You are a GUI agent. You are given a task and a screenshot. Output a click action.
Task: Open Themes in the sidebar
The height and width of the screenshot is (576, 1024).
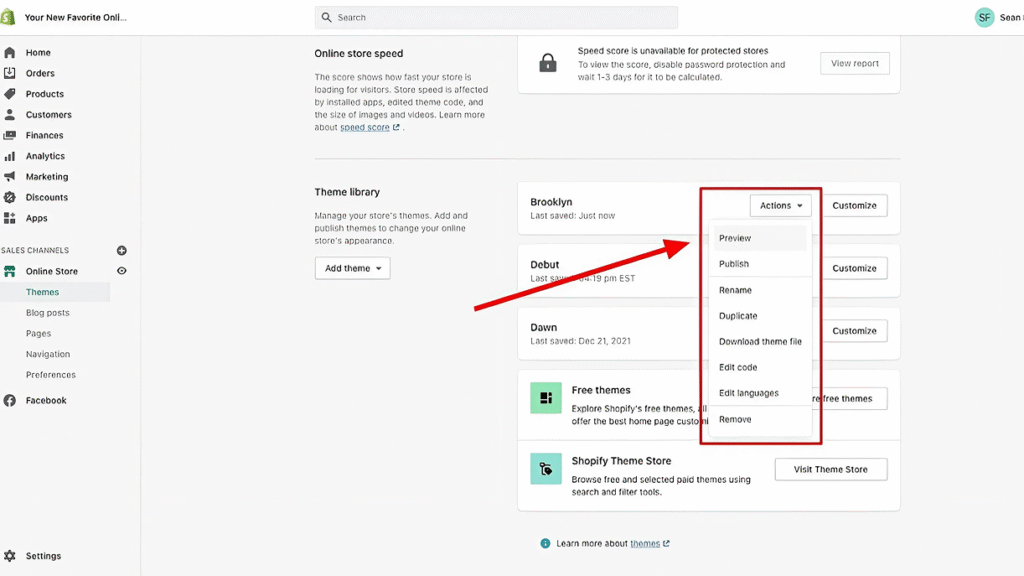(42, 292)
